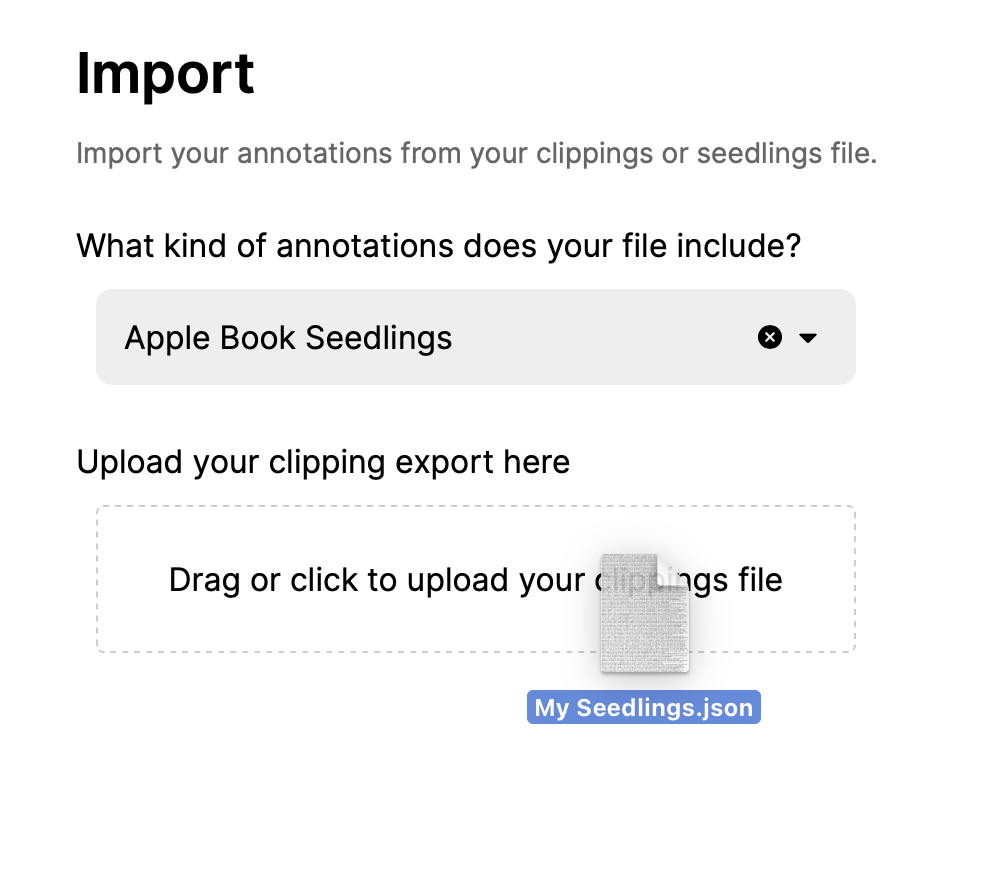Click 'seedlings file' in the subtitle
The image size is (991, 893).
pos(786,155)
